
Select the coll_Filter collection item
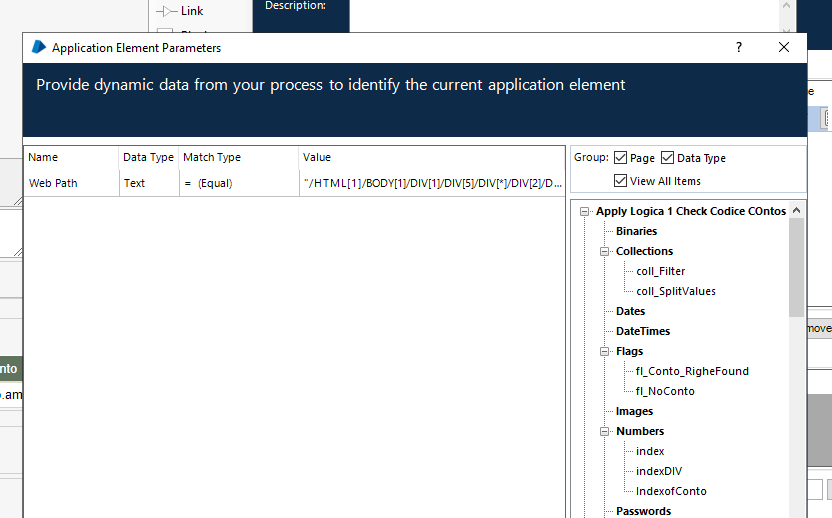tap(660, 271)
